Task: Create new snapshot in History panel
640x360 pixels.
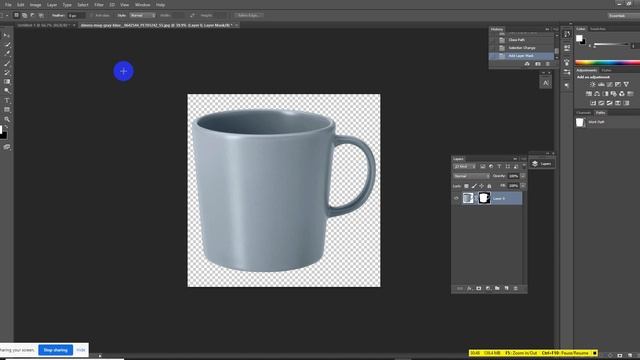Action: 538,64
